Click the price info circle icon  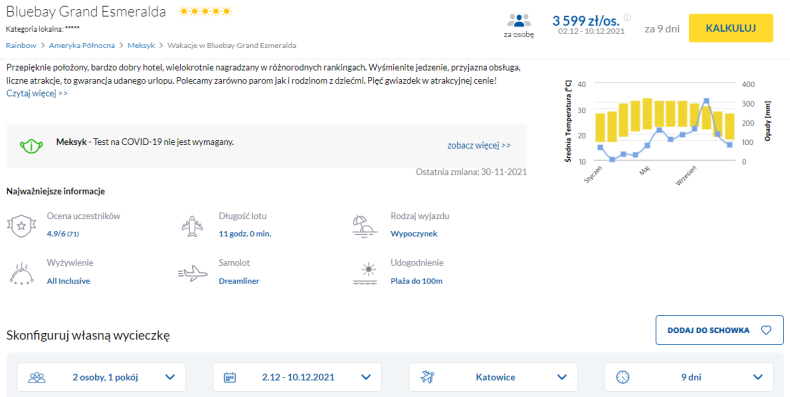click(627, 18)
